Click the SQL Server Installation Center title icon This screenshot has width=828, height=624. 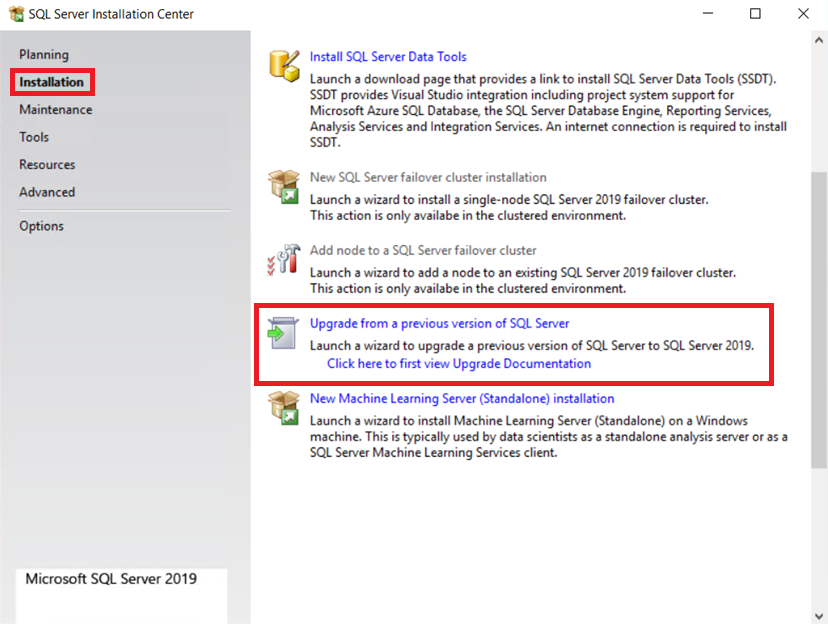pos(16,14)
